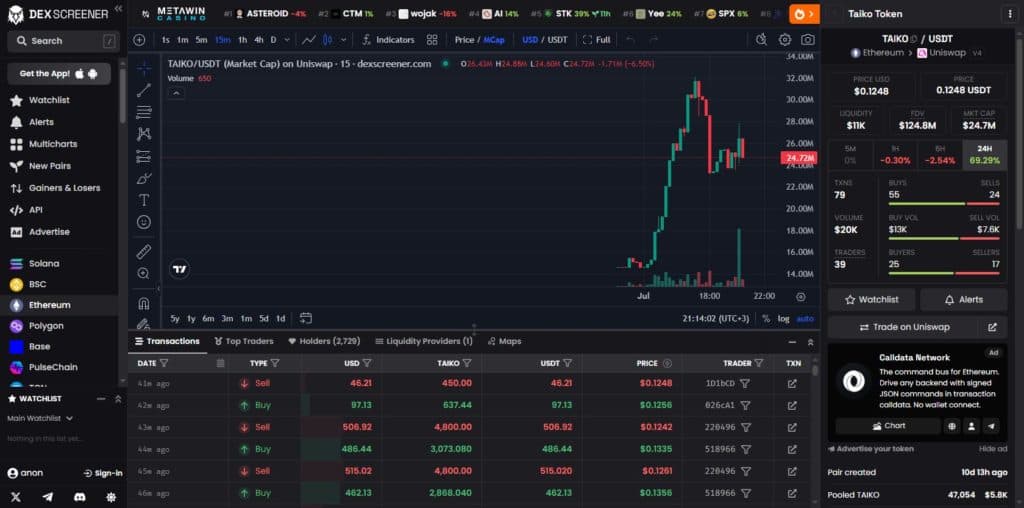Select the 1H stats period
1024x508 pixels.
(895, 155)
